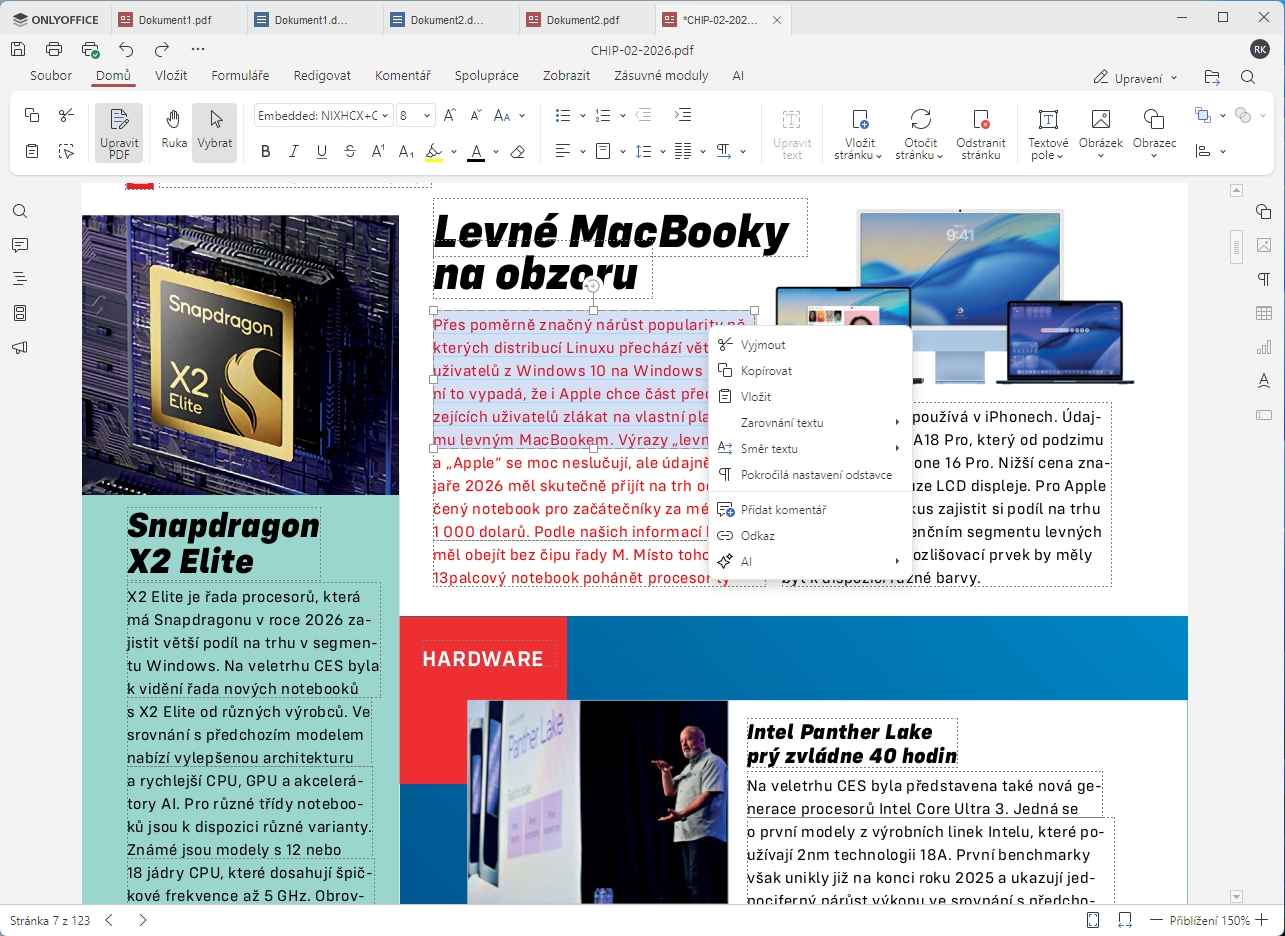The image size is (1285, 936).
Task: Toggle italic formatting
Action: pos(293,152)
